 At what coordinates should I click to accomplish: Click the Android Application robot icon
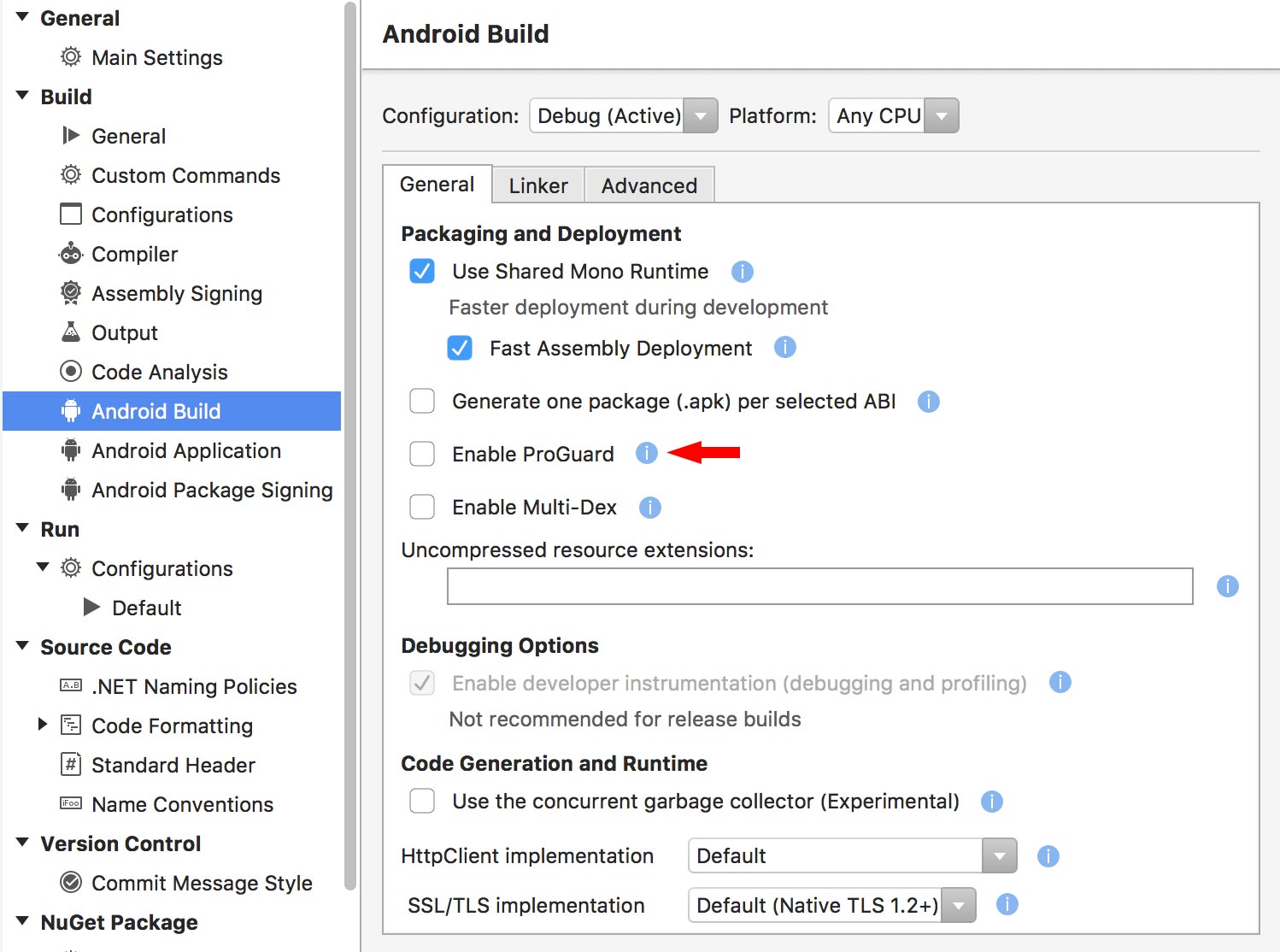(x=71, y=450)
